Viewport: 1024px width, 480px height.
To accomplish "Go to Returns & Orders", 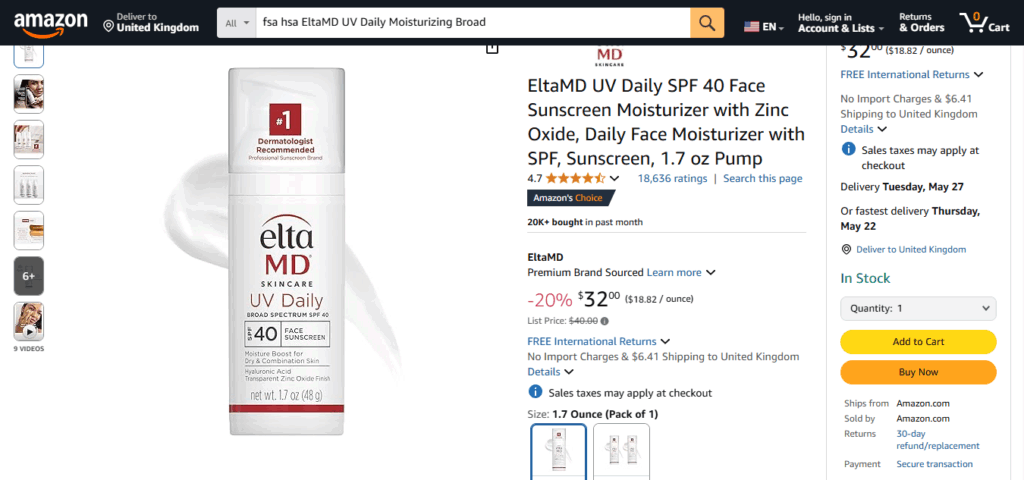I will pyautogui.click(x=921, y=23).
